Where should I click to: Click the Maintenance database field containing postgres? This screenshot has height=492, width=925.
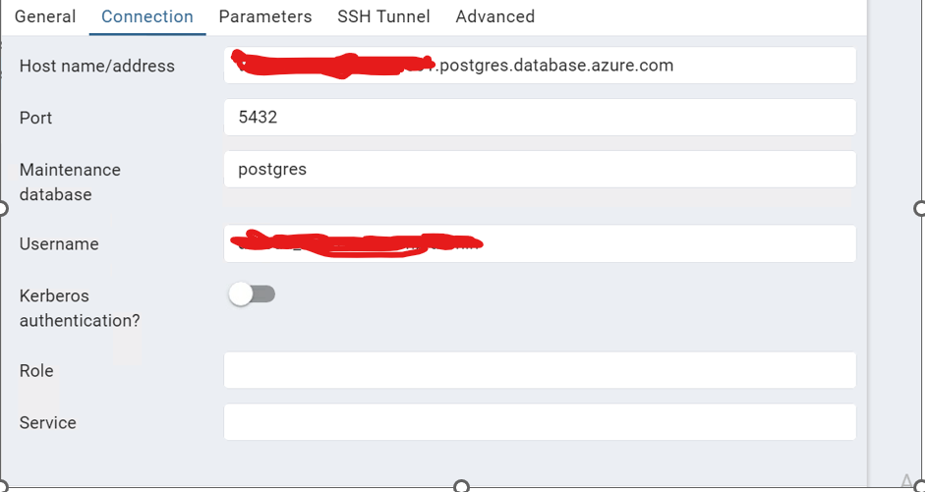(x=540, y=169)
